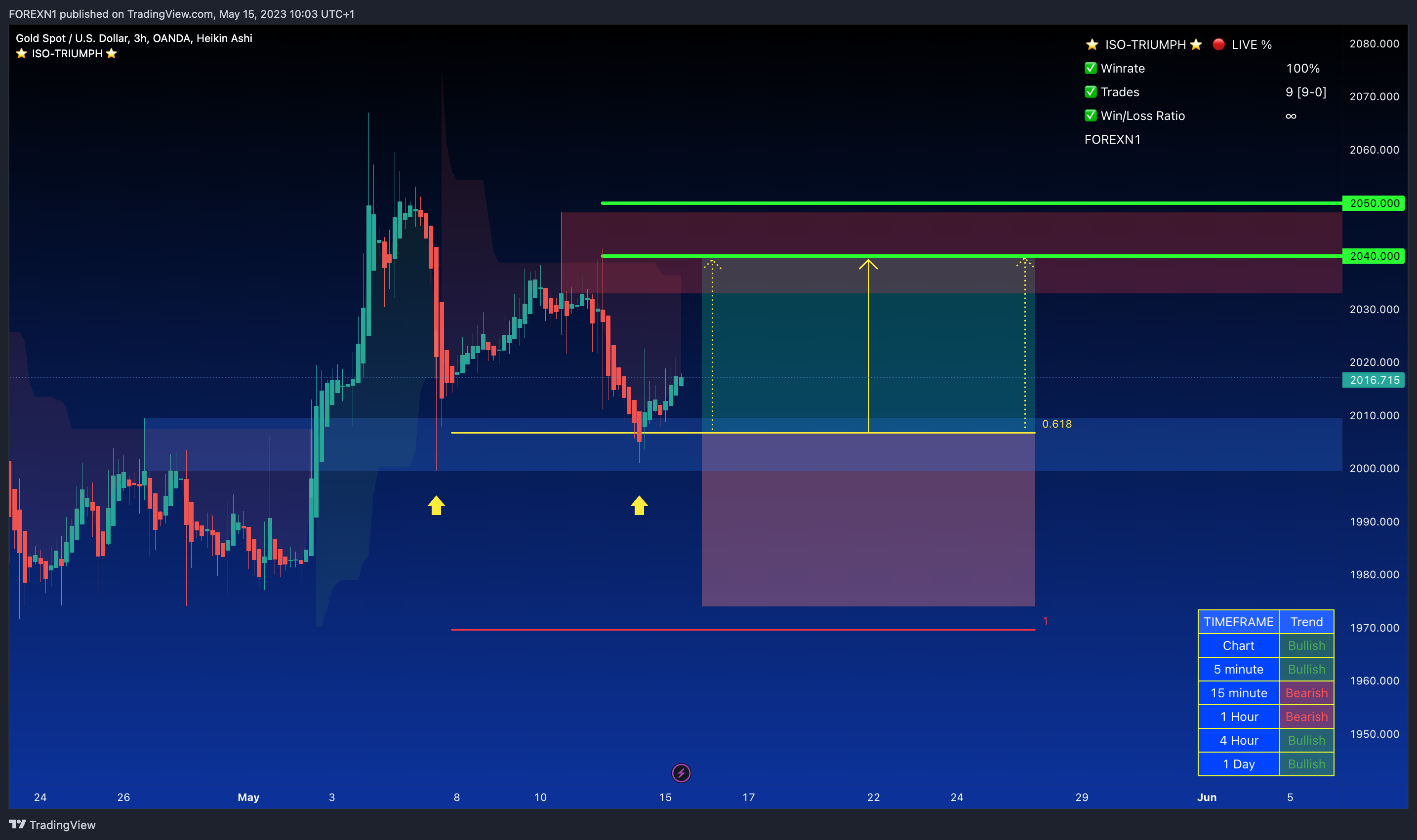The image size is (1417, 840).
Task: Click the Jun label on the time axis
Action: click(1207, 797)
